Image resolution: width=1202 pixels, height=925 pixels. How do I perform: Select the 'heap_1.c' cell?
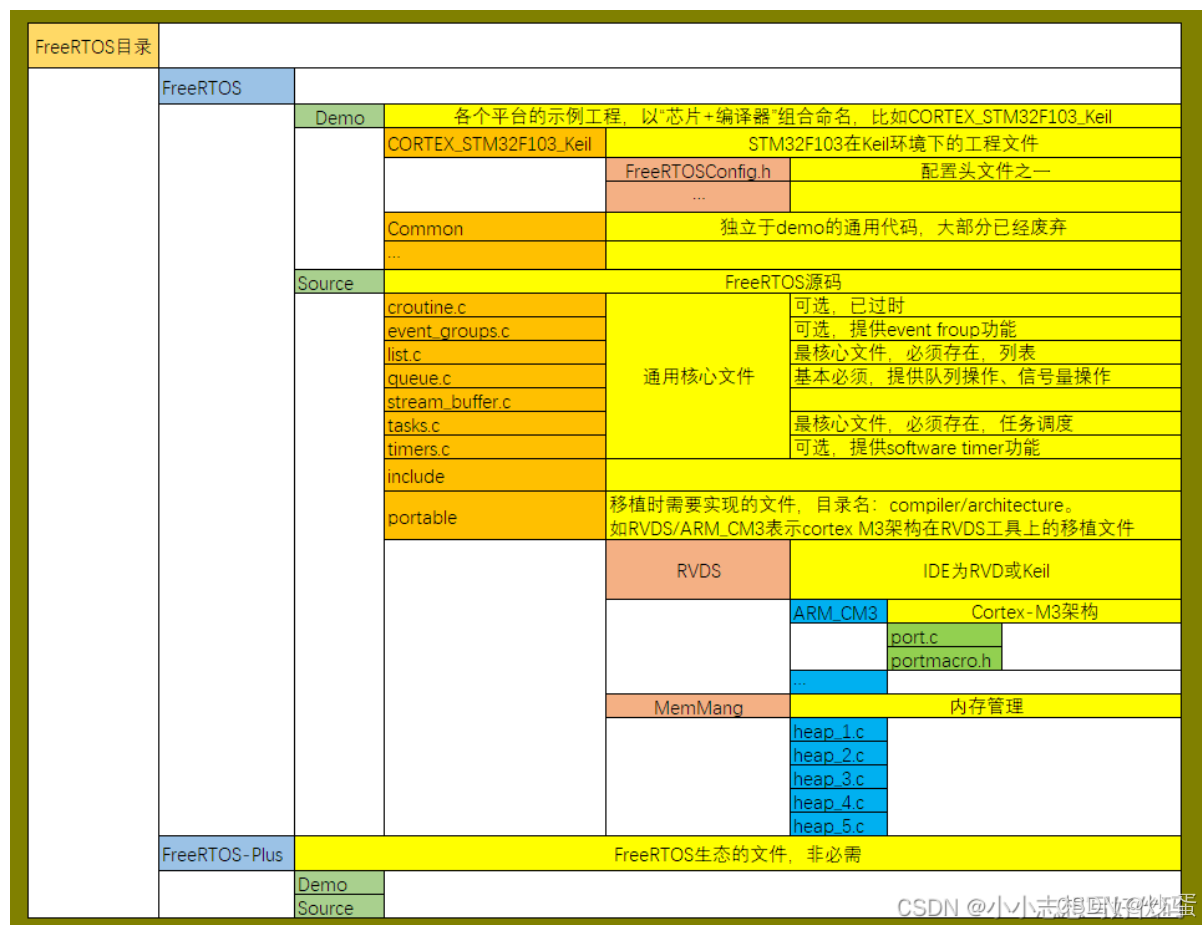point(838,731)
